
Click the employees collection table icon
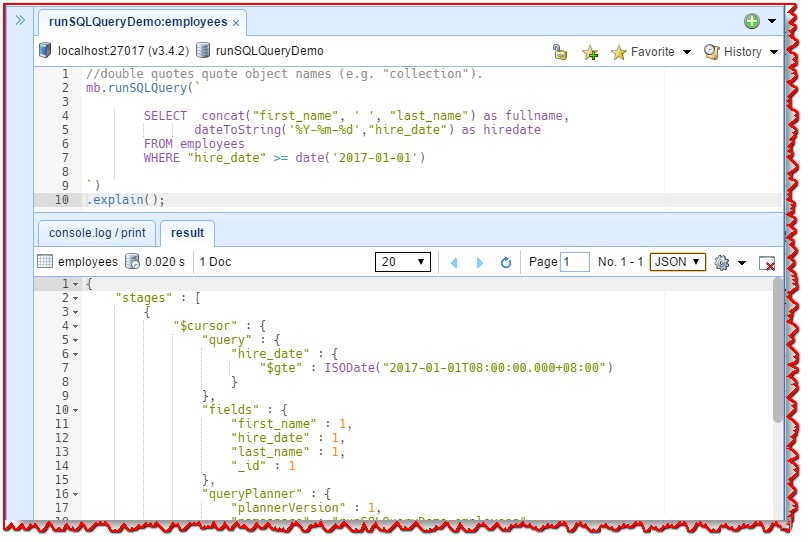45,262
